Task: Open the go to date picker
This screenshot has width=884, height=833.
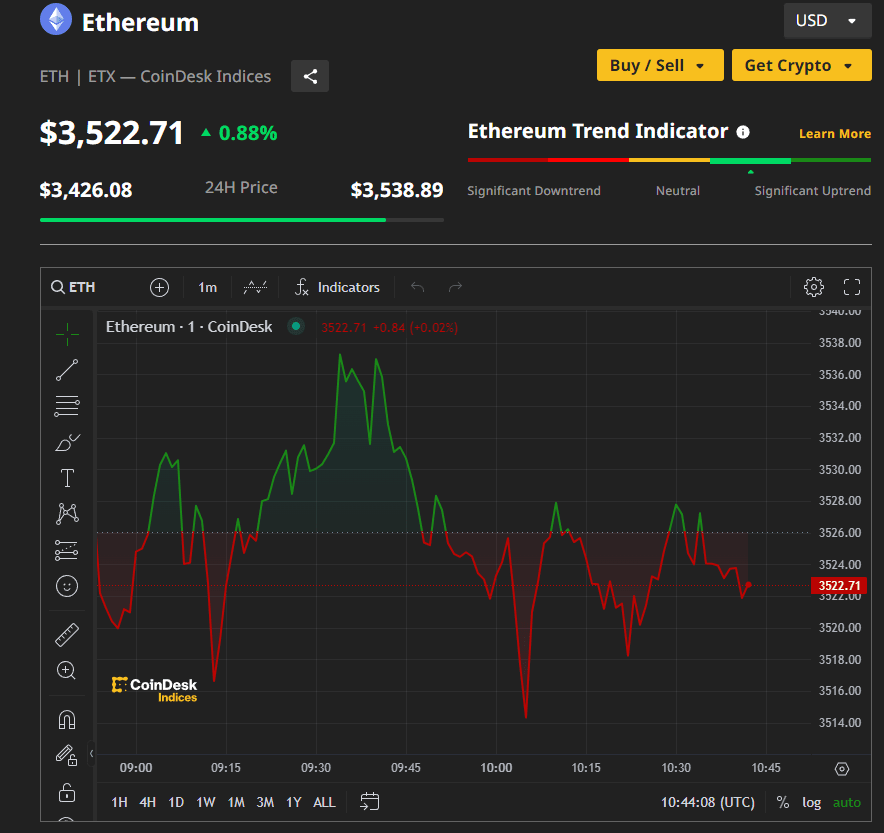Action: [x=370, y=801]
